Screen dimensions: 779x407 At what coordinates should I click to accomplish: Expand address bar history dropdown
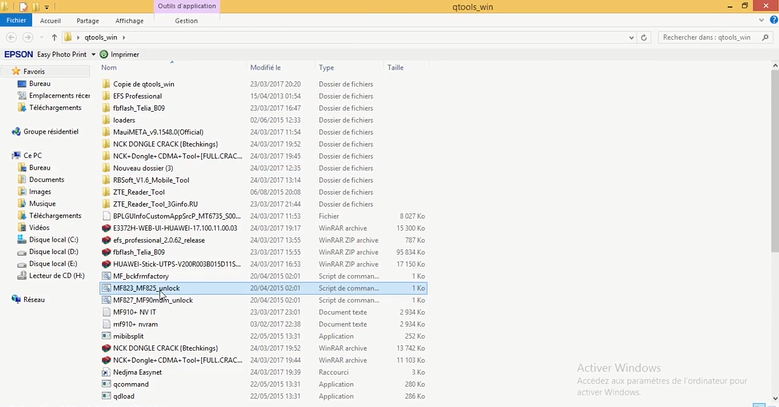coord(631,37)
